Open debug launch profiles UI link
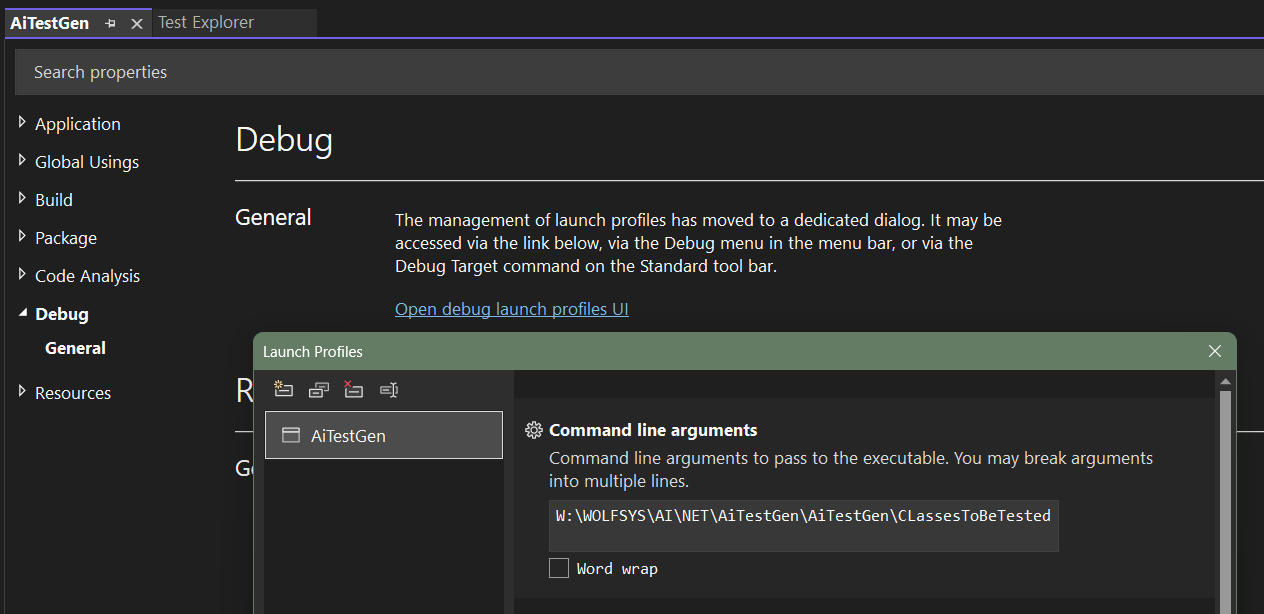This screenshot has height=614, width=1264. [x=511, y=309]
